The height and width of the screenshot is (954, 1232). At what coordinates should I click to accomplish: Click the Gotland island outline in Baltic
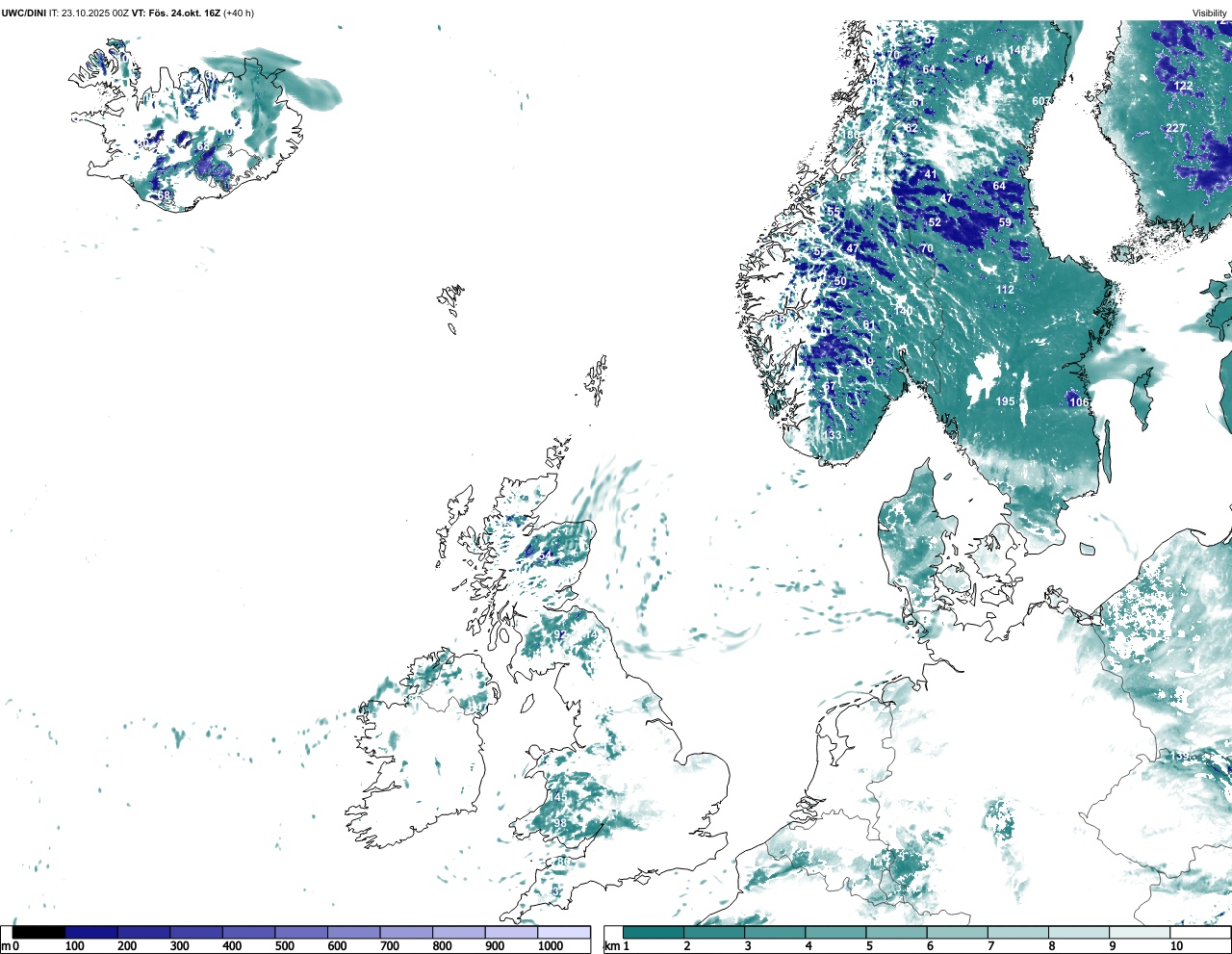tap(1142, 400)
